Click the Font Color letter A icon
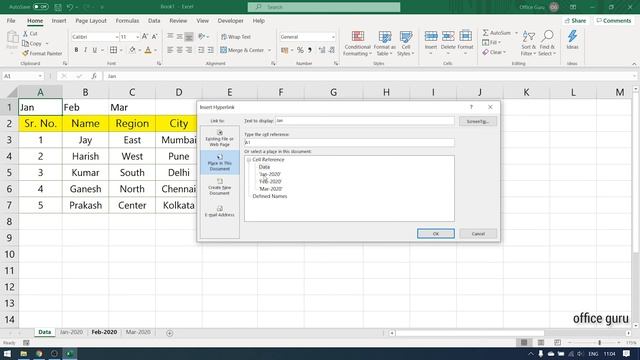This screenshot has height=360, width=640. coord(148,50)
